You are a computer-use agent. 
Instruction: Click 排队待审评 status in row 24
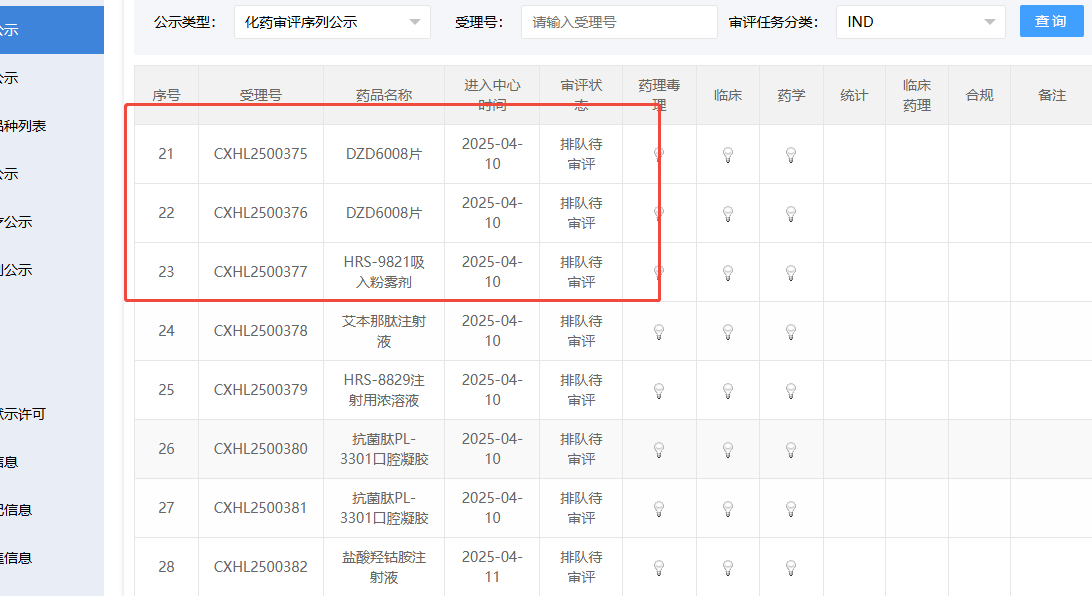pyautogui.click(x=581, y=331)
